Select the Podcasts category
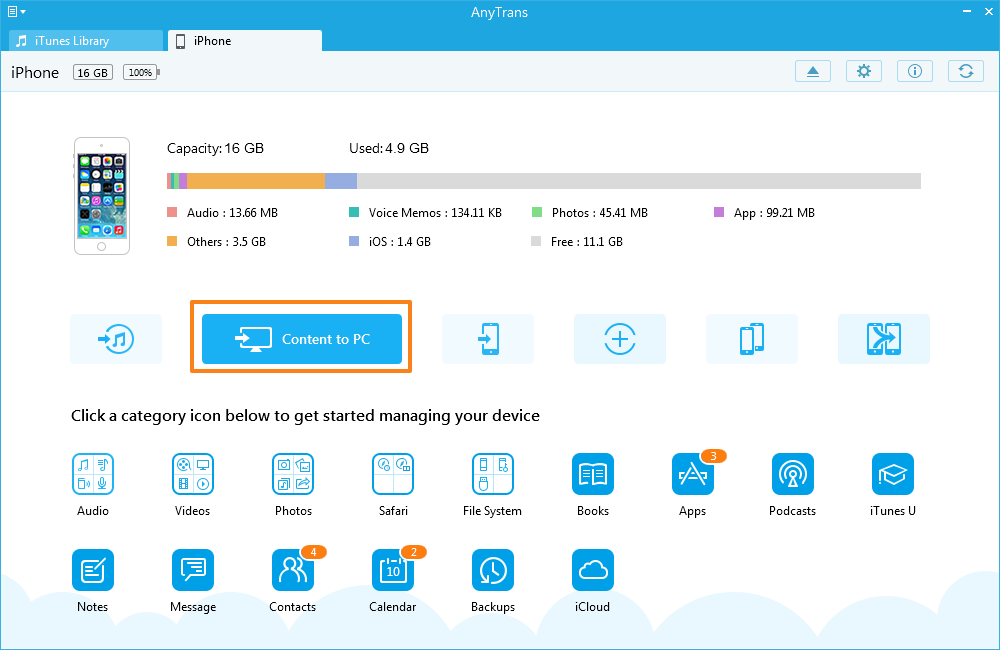The height and width of the screenshot is (650, 1000). (793, 474)
